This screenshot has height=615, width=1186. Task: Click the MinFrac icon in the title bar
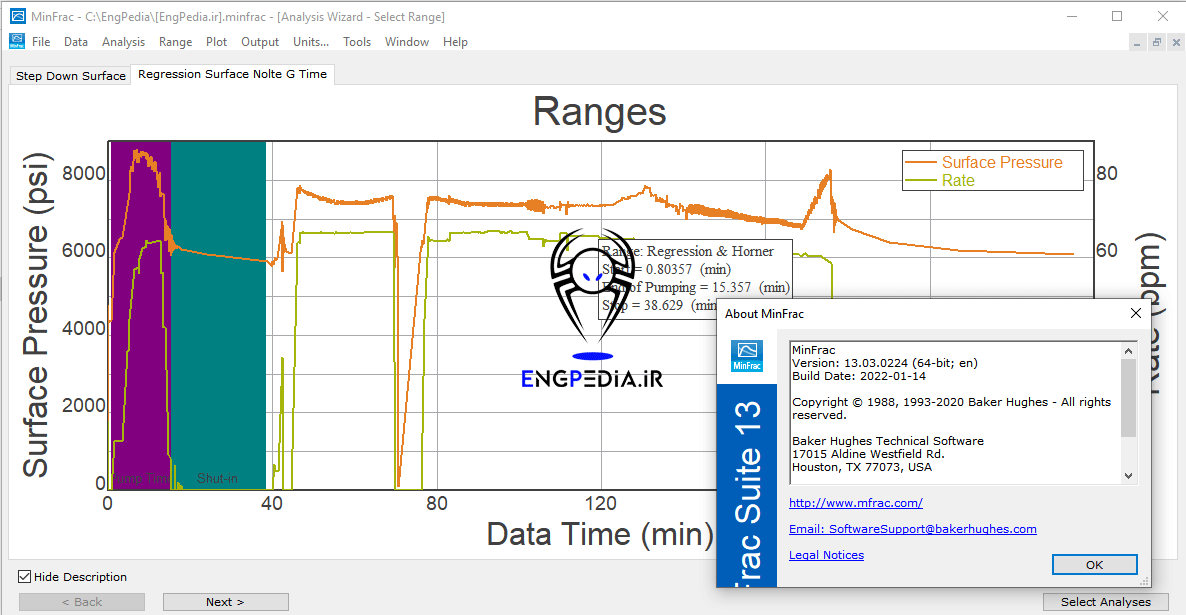point(17,16)
